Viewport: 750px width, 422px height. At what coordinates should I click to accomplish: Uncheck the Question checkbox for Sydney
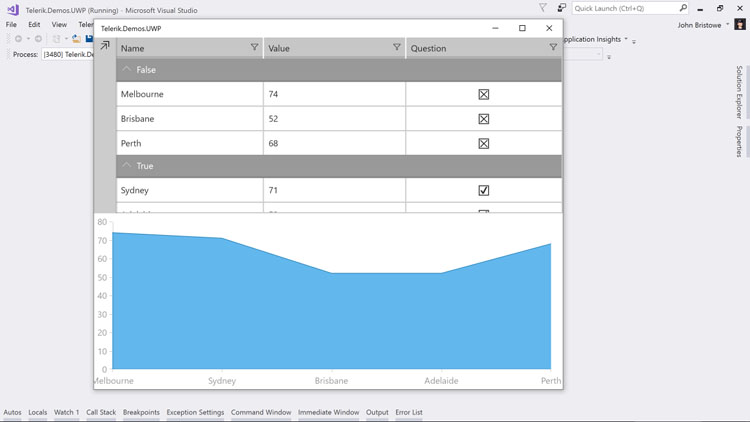(484, 190)
